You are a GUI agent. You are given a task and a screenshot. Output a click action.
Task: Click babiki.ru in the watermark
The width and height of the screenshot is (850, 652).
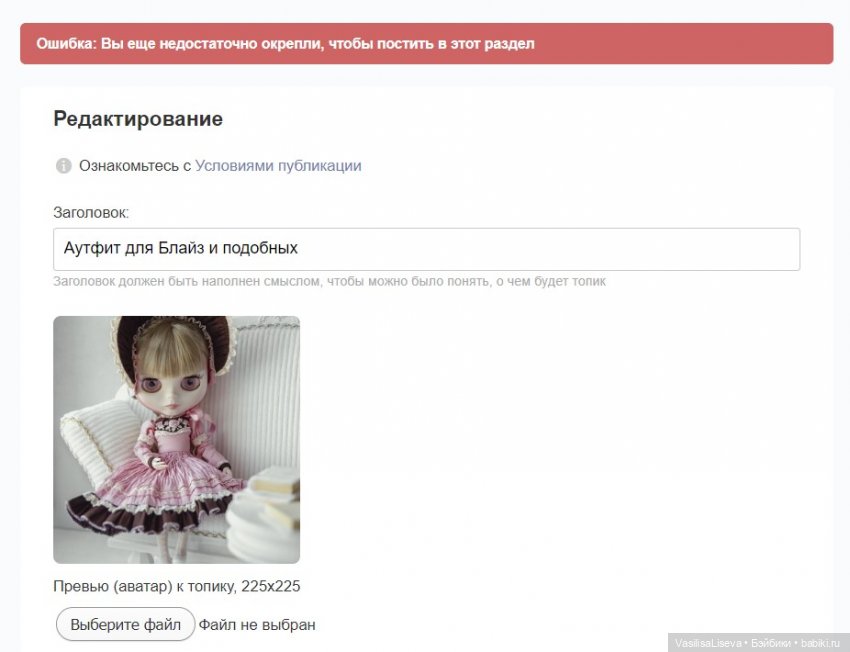pos(820,643)
